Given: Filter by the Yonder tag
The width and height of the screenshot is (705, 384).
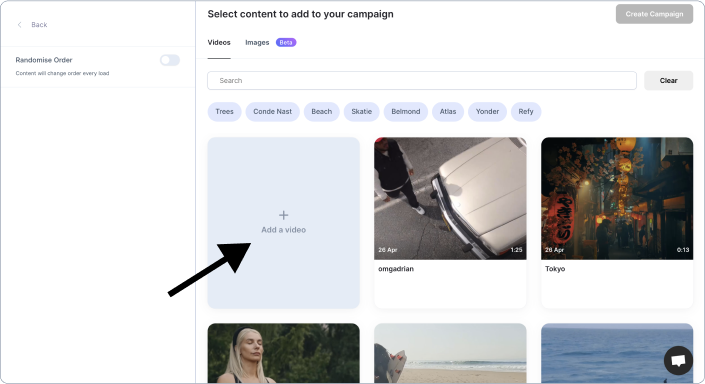Looking at the screenshot, I should point(487,112).
